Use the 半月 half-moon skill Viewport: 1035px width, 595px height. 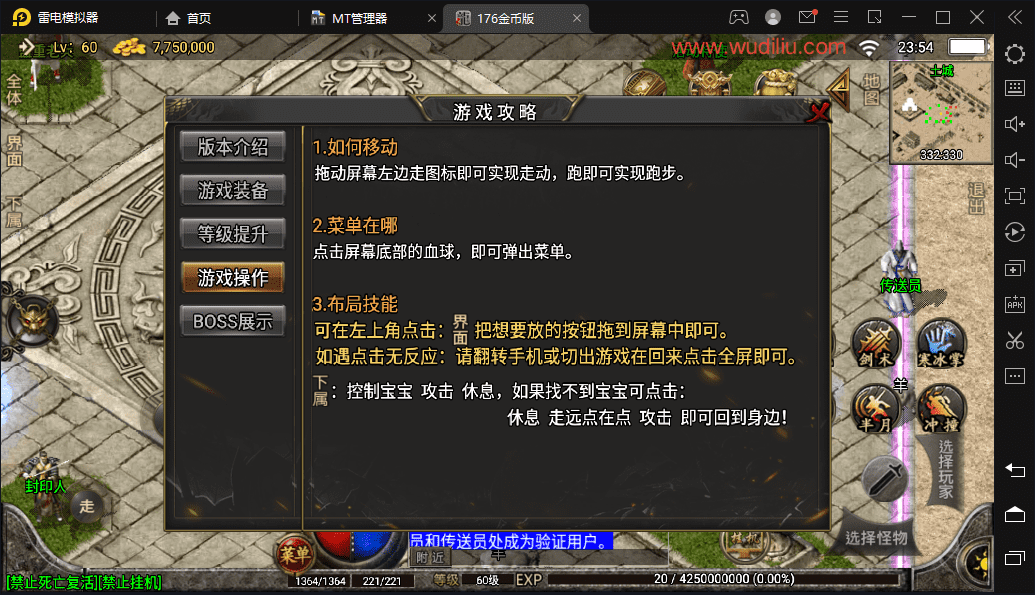click(x=876, y=409)
